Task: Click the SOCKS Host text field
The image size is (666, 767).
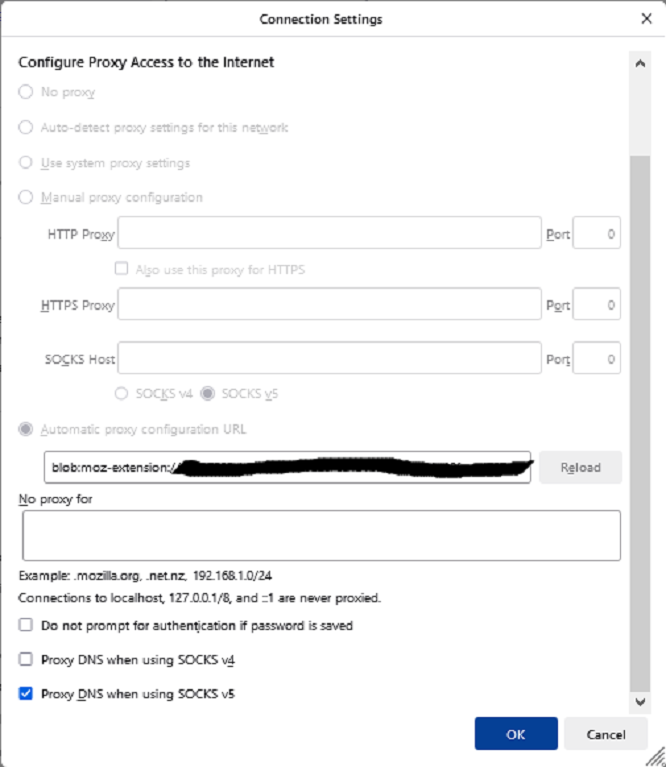Action: point(329,358)
